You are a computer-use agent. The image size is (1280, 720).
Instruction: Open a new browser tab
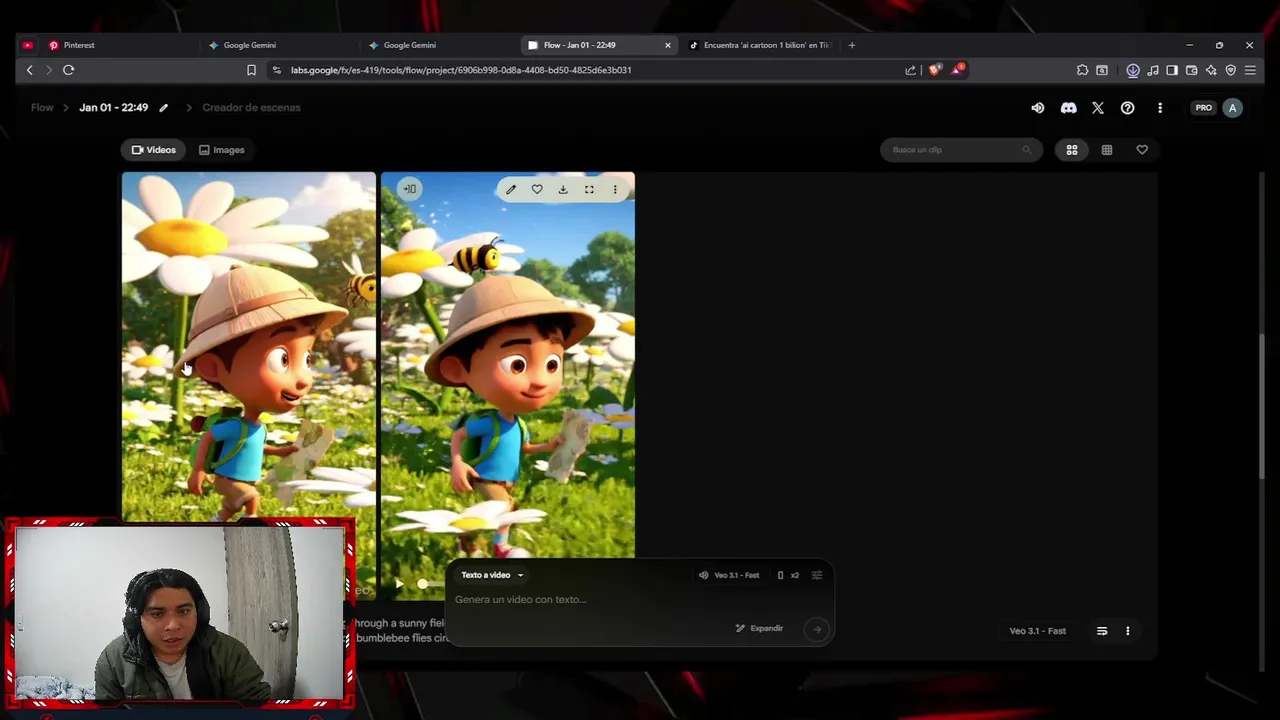[x=852, y=45]
